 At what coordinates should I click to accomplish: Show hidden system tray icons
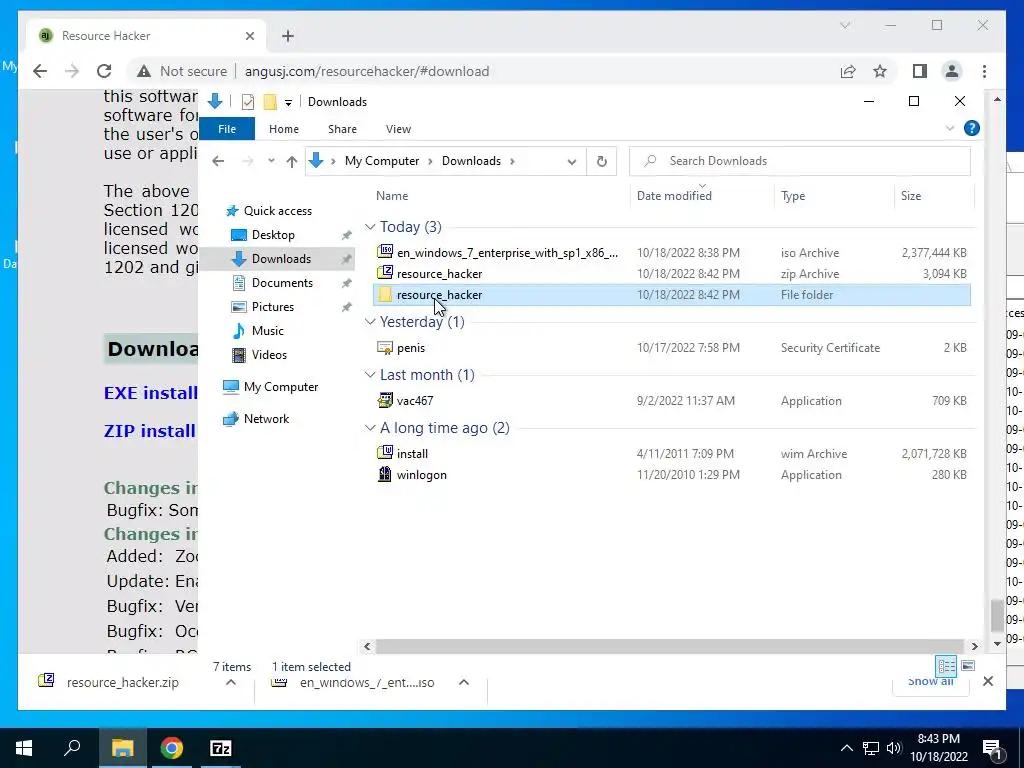(x=846, y=748)
